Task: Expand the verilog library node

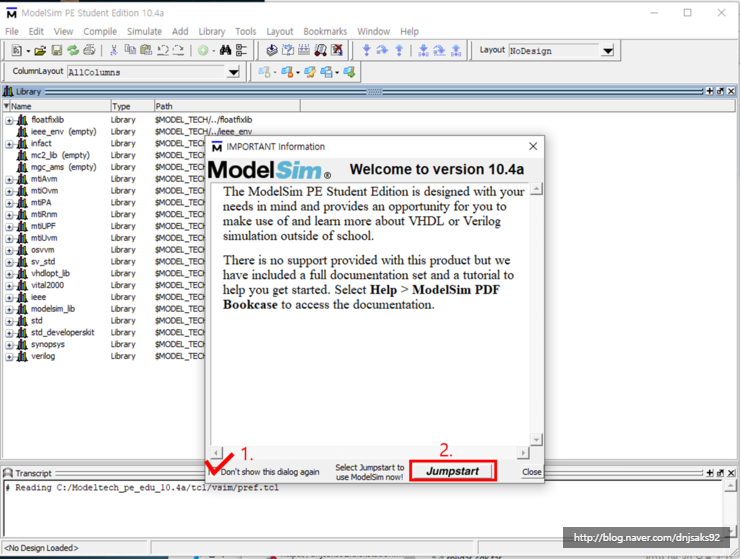Action: 9,357
